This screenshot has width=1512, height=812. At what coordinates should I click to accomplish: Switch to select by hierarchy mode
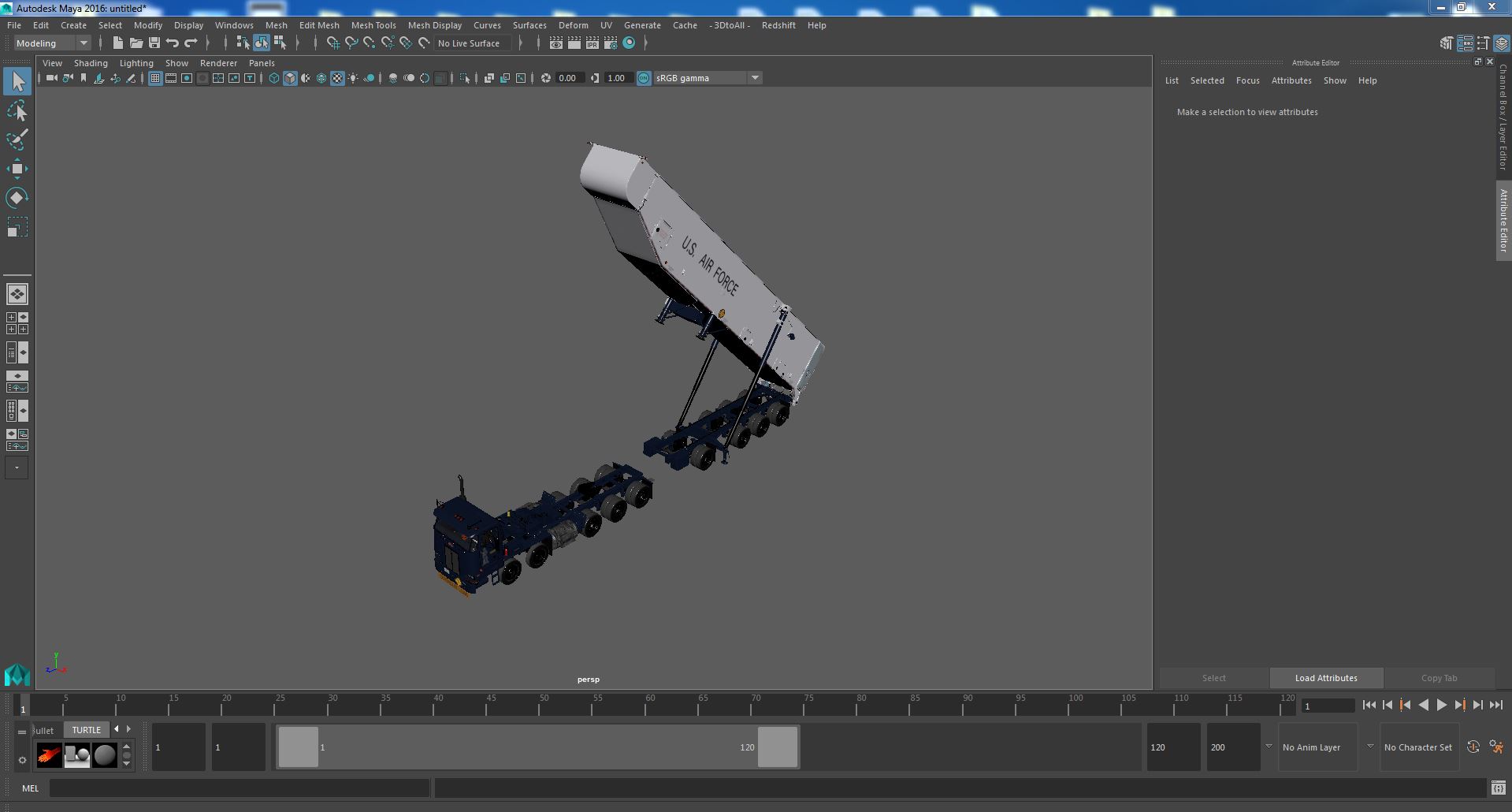(x=243, y=43)
